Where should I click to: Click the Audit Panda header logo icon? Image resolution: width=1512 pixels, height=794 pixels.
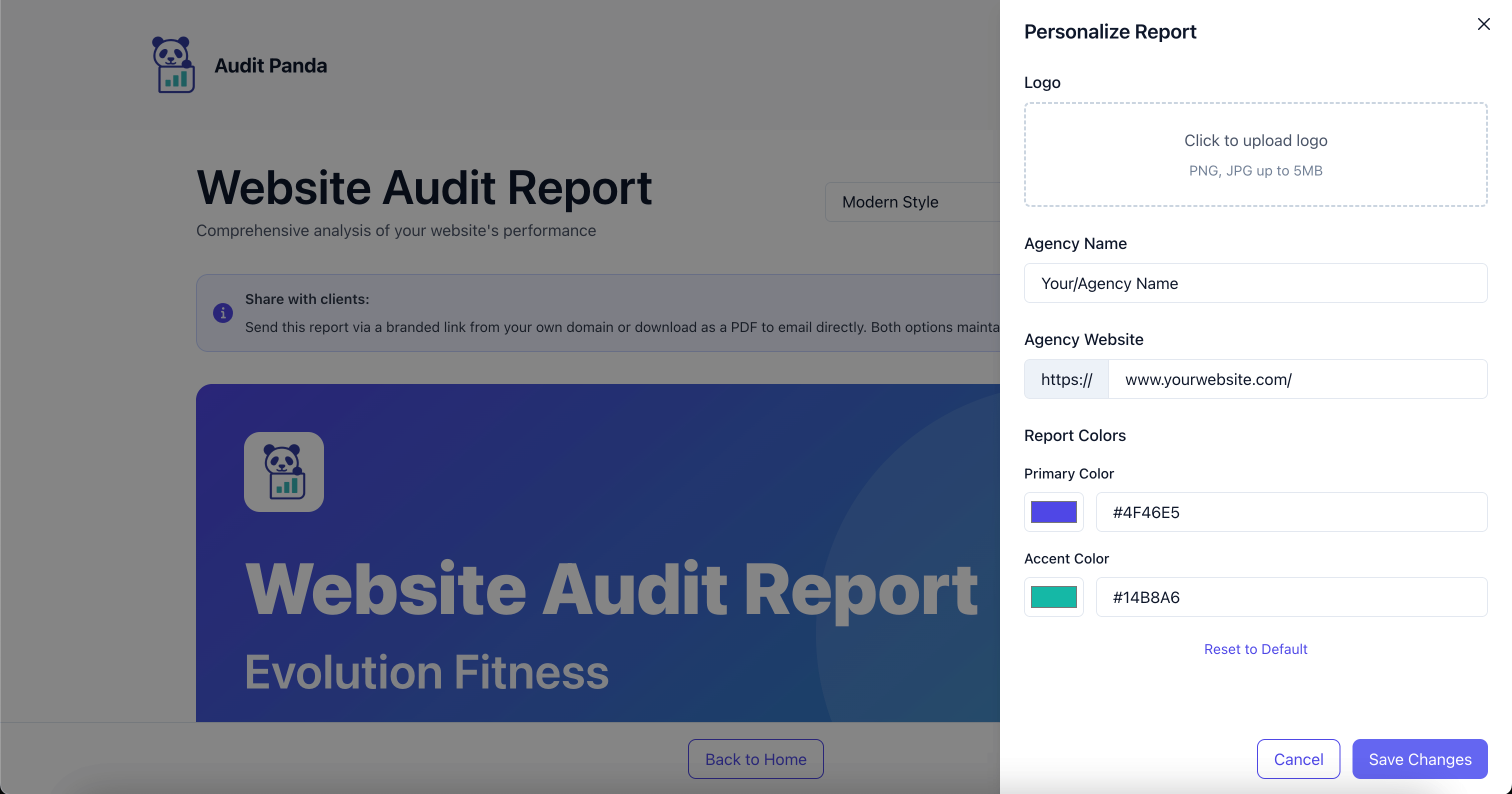173,65
